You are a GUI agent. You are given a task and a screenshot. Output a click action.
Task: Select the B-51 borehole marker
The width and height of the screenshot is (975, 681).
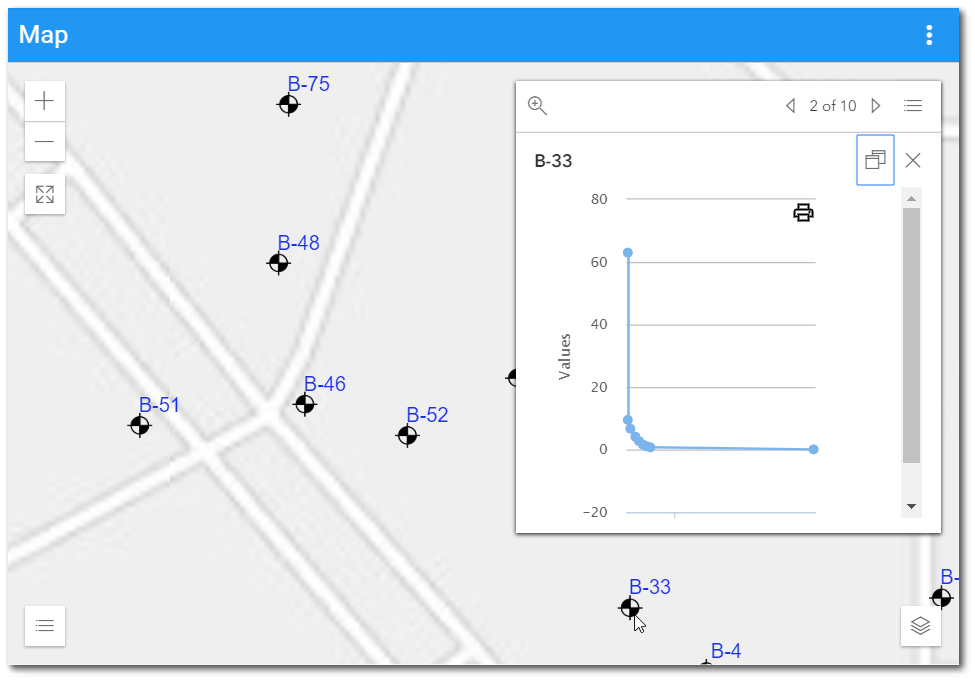point(138,426)
